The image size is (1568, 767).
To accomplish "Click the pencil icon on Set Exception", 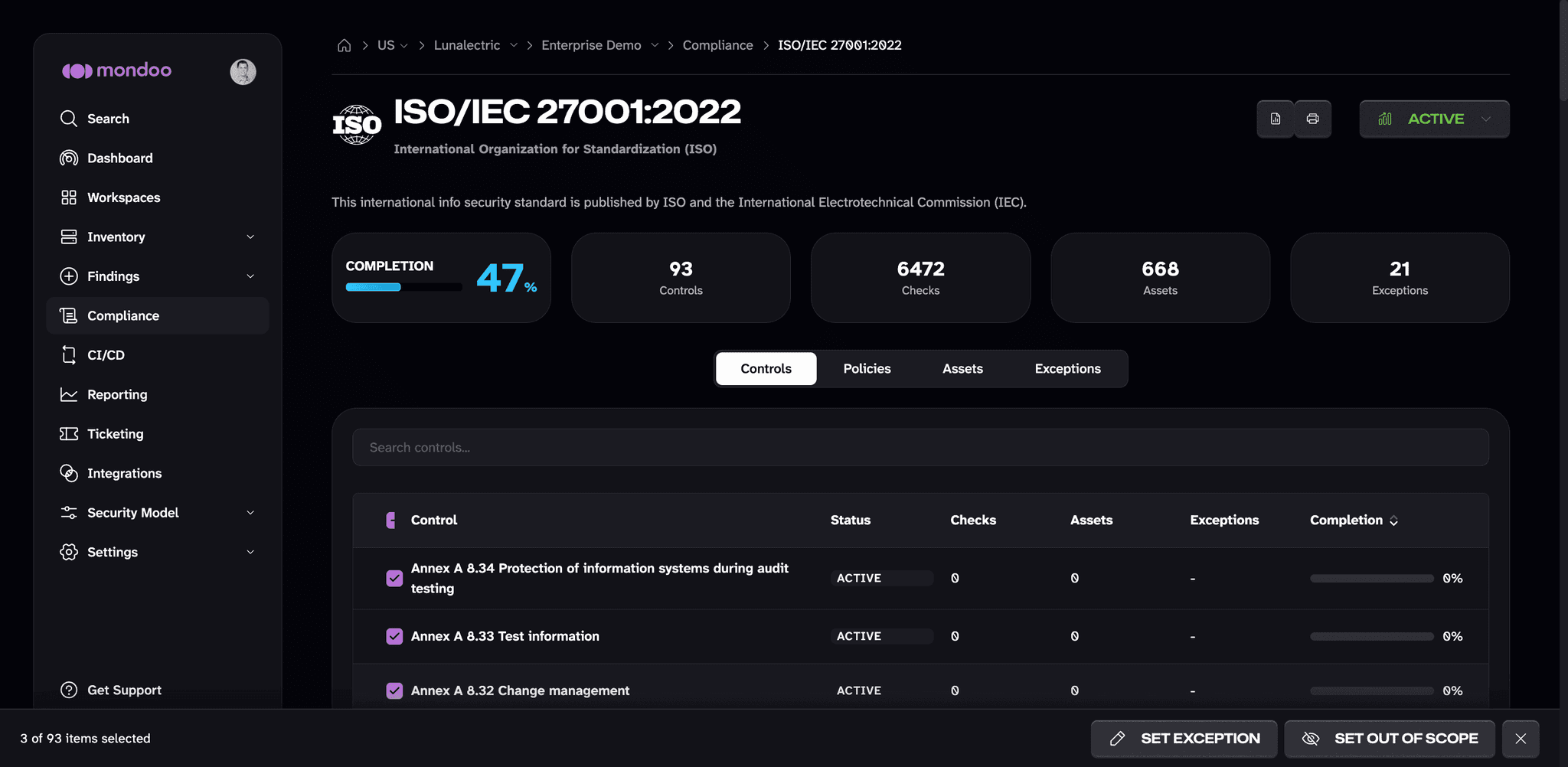I will point(1118,739).
